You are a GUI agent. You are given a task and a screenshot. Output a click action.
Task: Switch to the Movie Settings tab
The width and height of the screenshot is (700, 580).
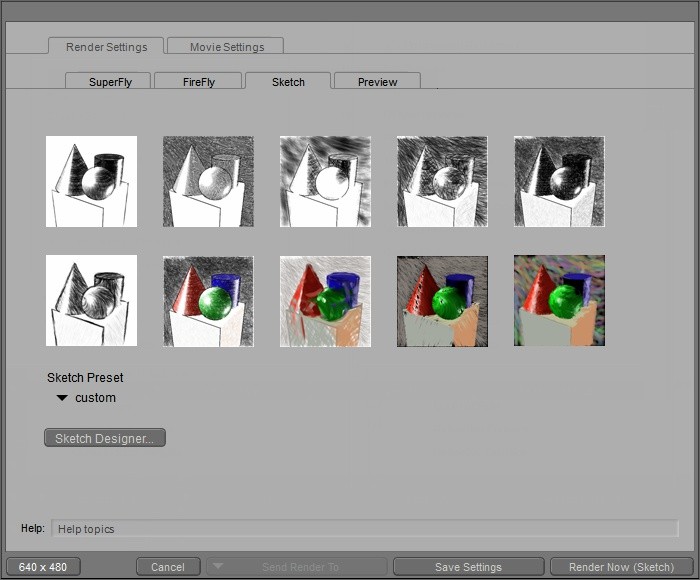pyautogui.click(x=225, y=47)
